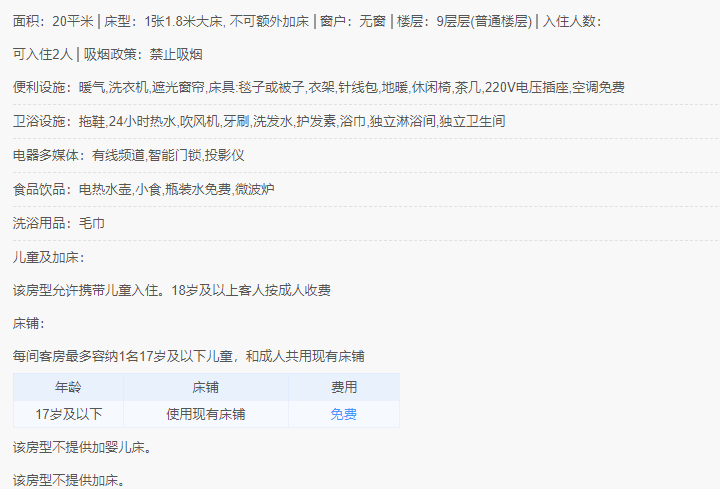Click the 便利设施 amenities label
Screen dimensions: 720x489
point(39,87)
